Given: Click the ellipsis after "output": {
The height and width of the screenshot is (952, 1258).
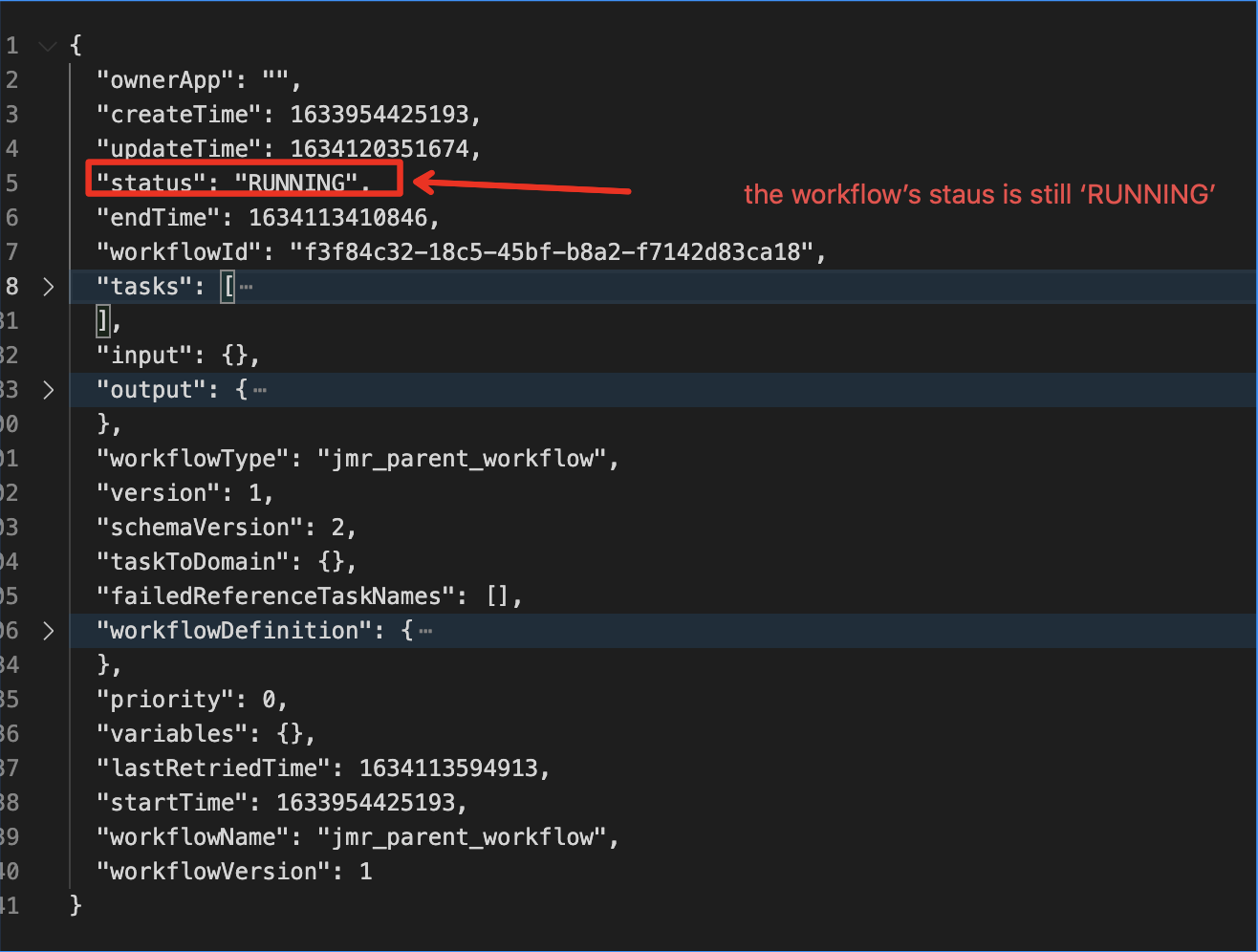Looking at the screenshot, I should point(258,390).
